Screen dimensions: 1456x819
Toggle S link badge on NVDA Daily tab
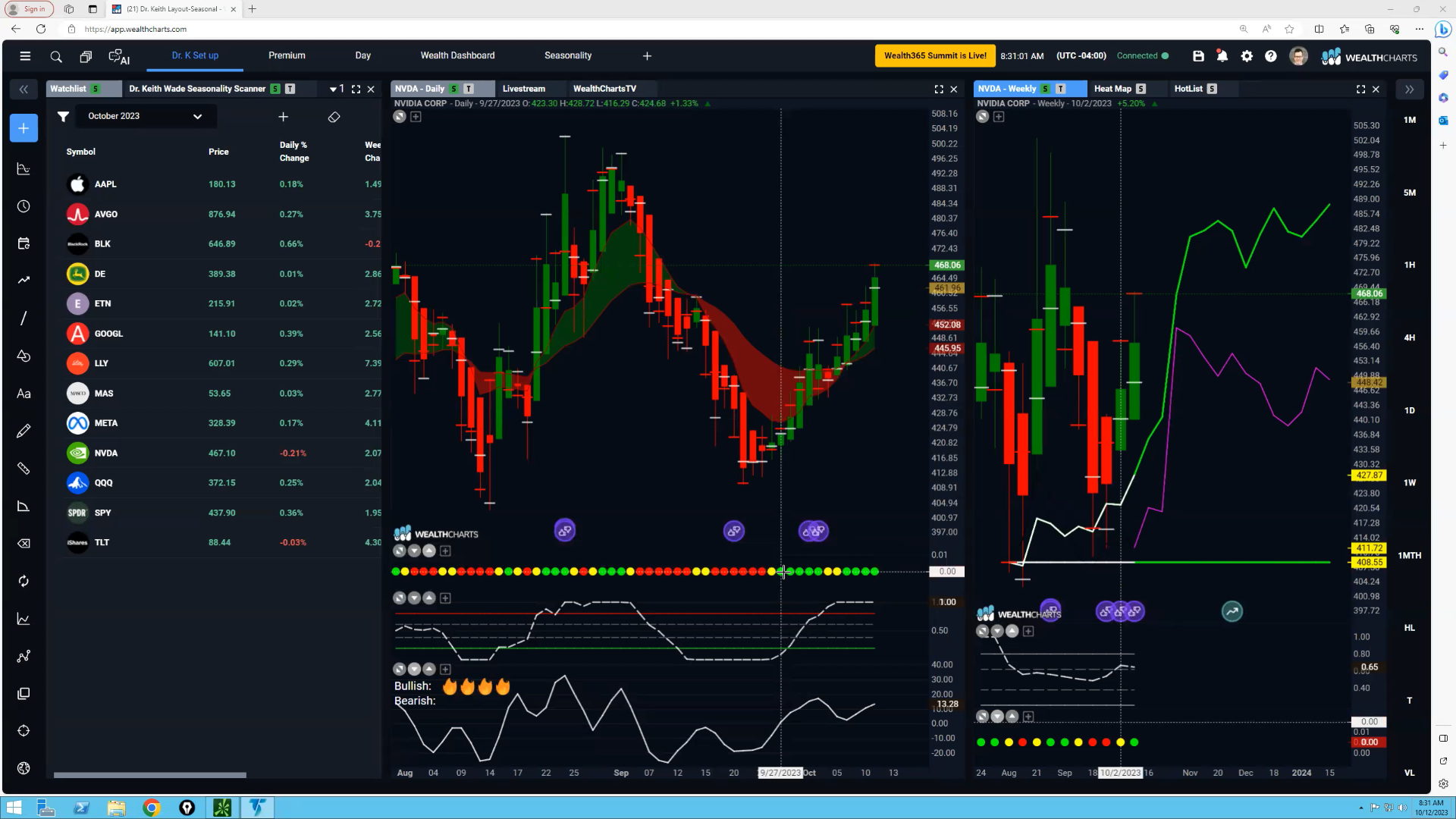(453, 89)
